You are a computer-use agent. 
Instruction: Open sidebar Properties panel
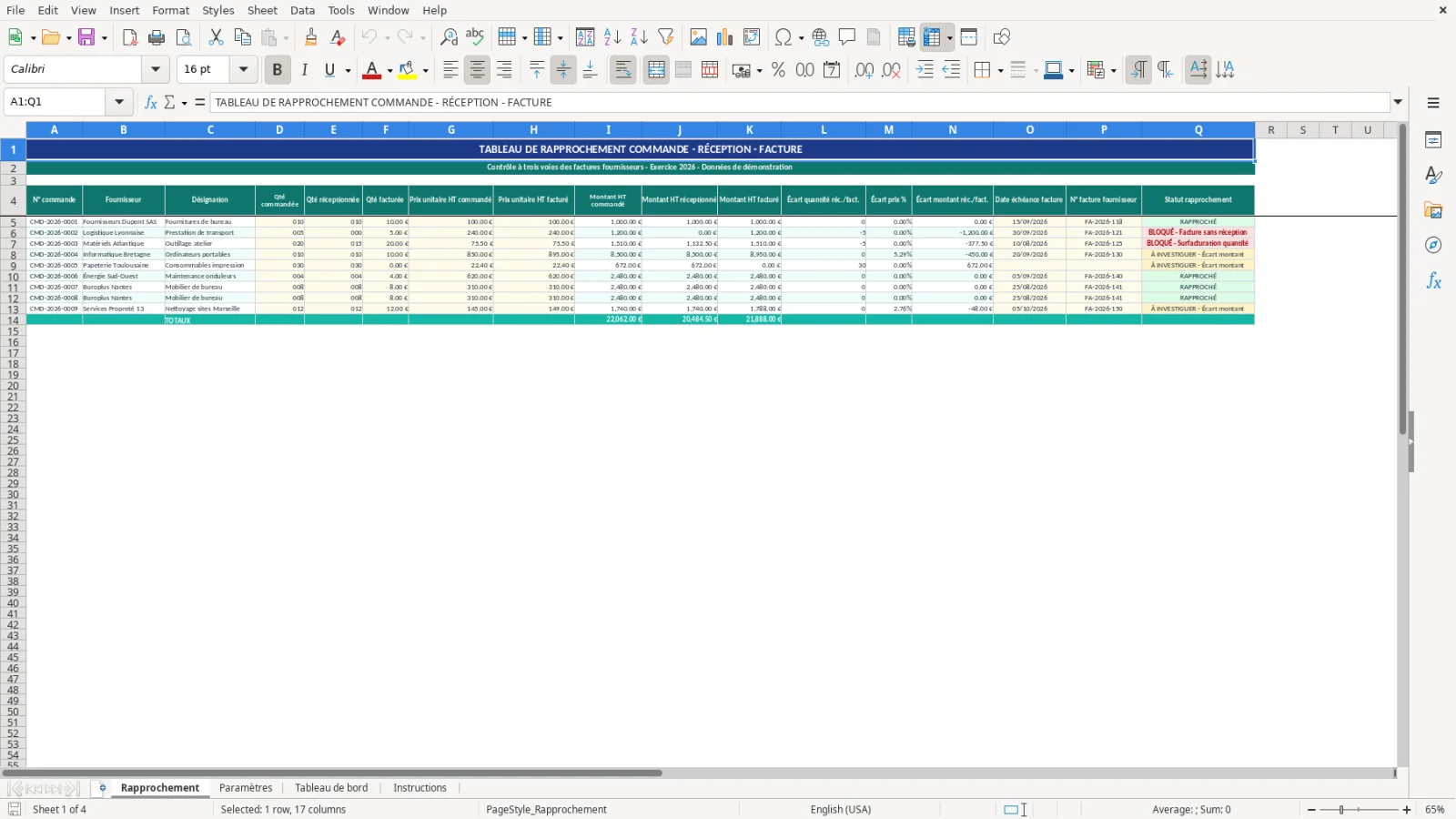coord(1433,140)
